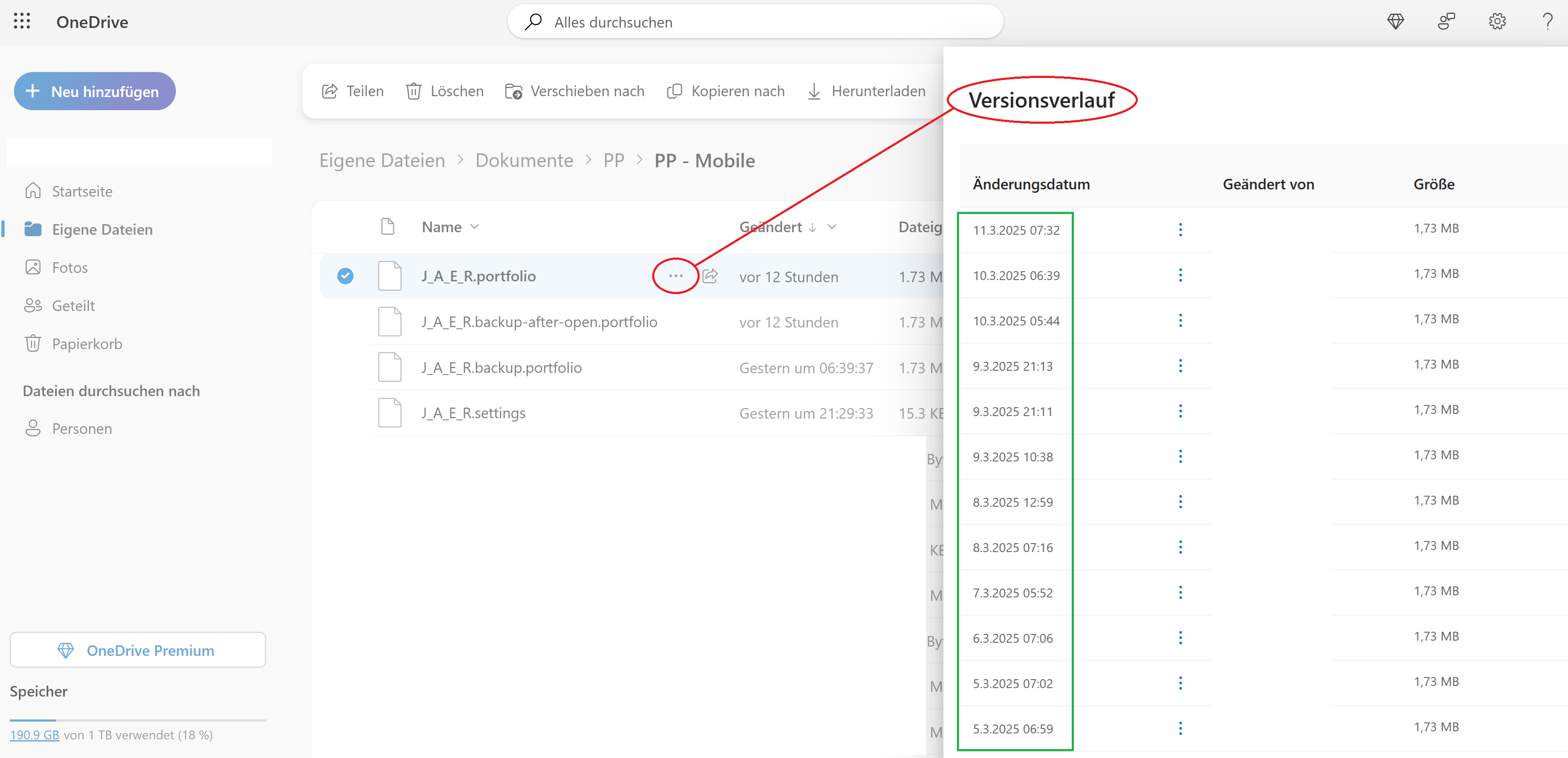Image resolution: width=1568 pixels, height=758 pixels.
Task: Open Settings gear icon
Action: (1497, 22)
